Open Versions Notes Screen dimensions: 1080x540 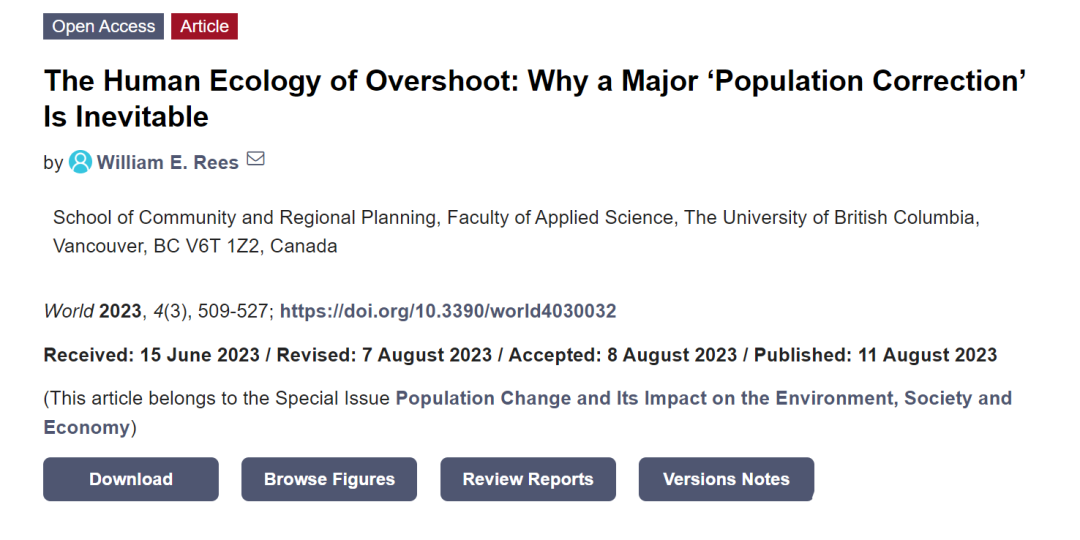pos(727,479)
